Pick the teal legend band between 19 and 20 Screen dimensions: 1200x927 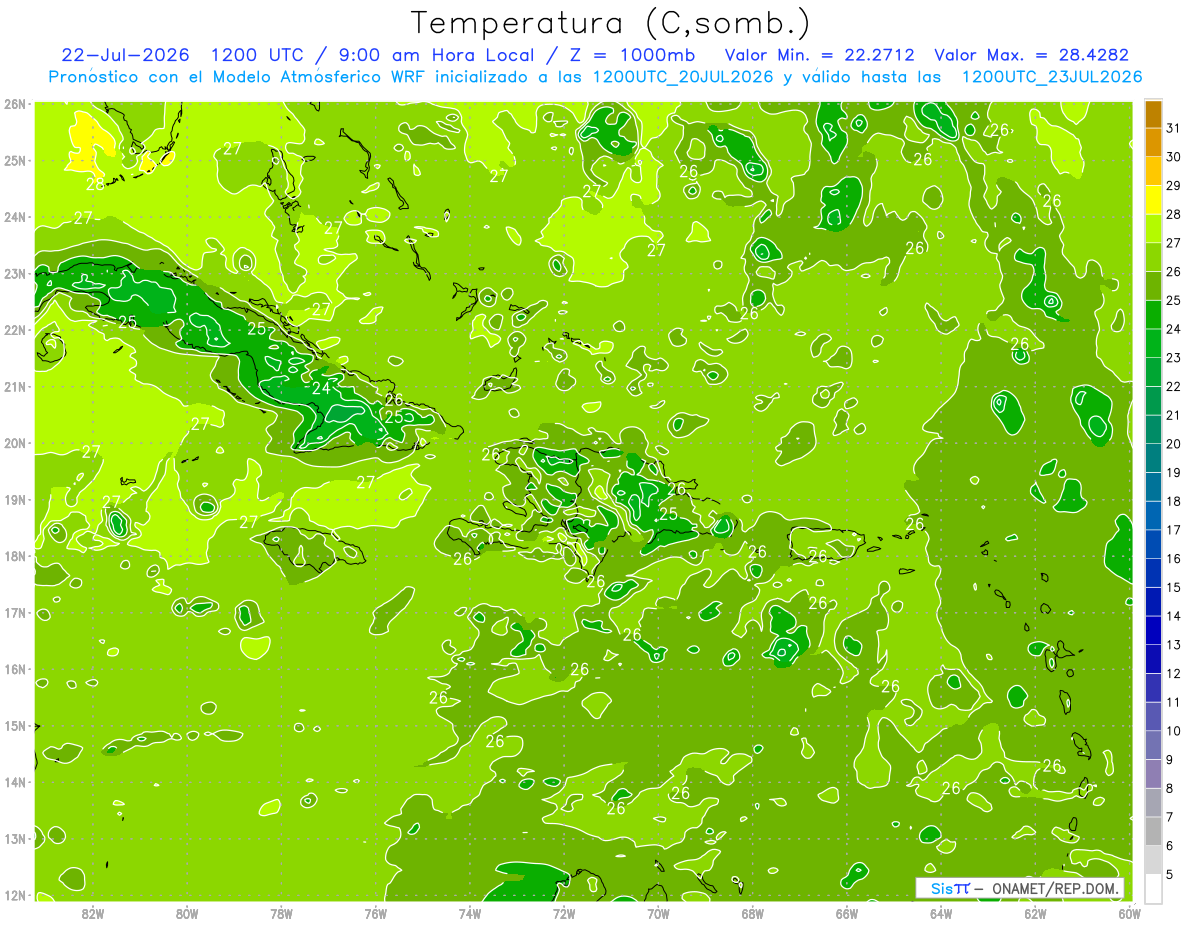[1152, 458]
